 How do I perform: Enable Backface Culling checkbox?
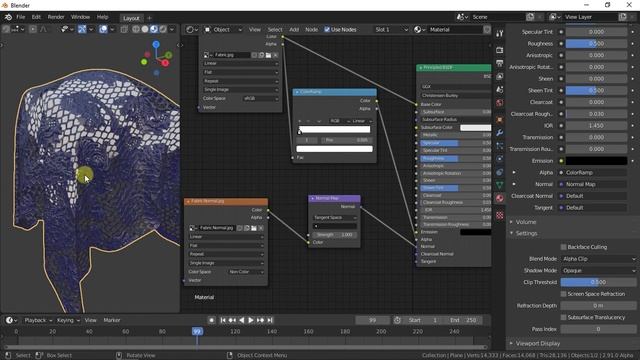pyautogui.click(x=563, y=247)
